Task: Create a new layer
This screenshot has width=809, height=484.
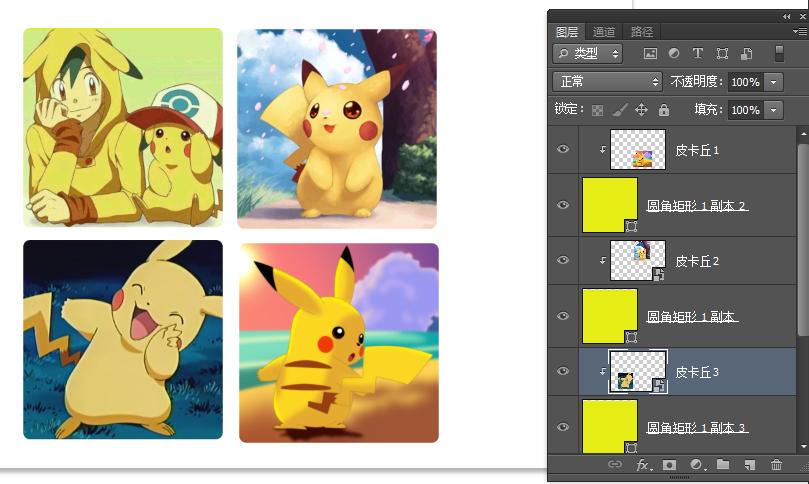Action: click(750, 465)
